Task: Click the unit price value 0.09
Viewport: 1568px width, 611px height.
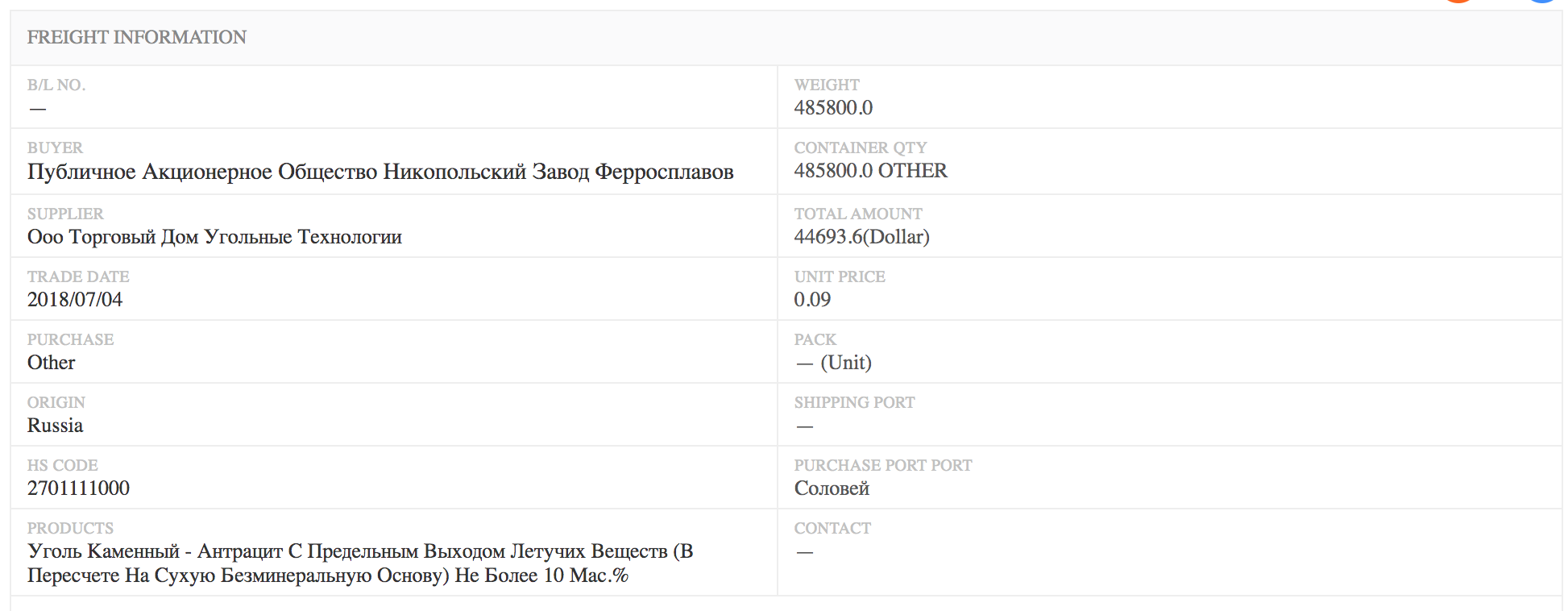Action: coord(812,300)
